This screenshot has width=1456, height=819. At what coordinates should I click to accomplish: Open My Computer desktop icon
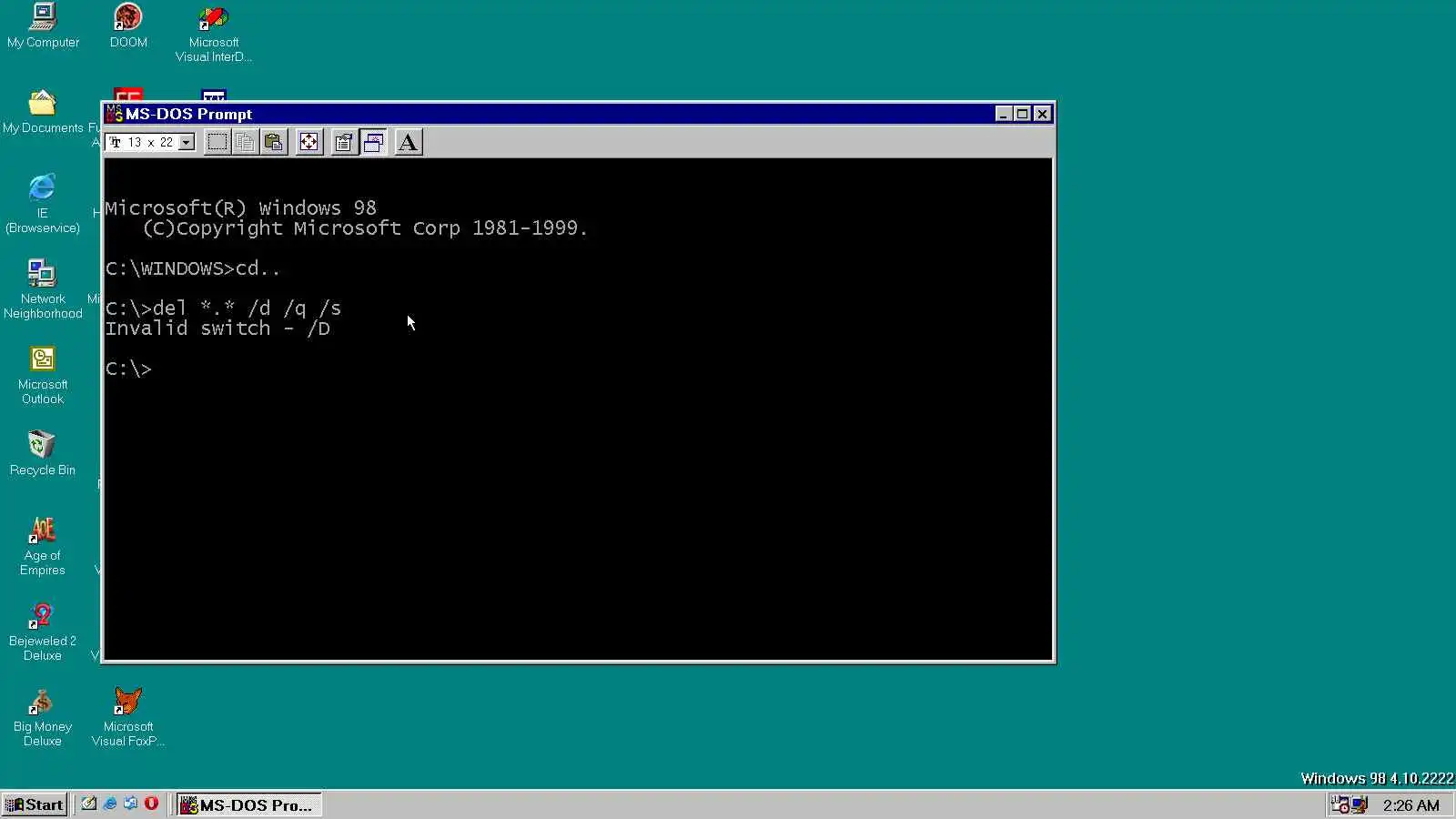(43, 26)
